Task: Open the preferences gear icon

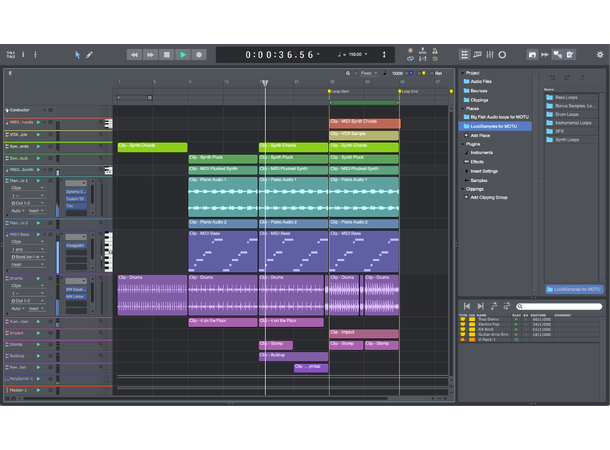Action: click(x=600, y=55)
